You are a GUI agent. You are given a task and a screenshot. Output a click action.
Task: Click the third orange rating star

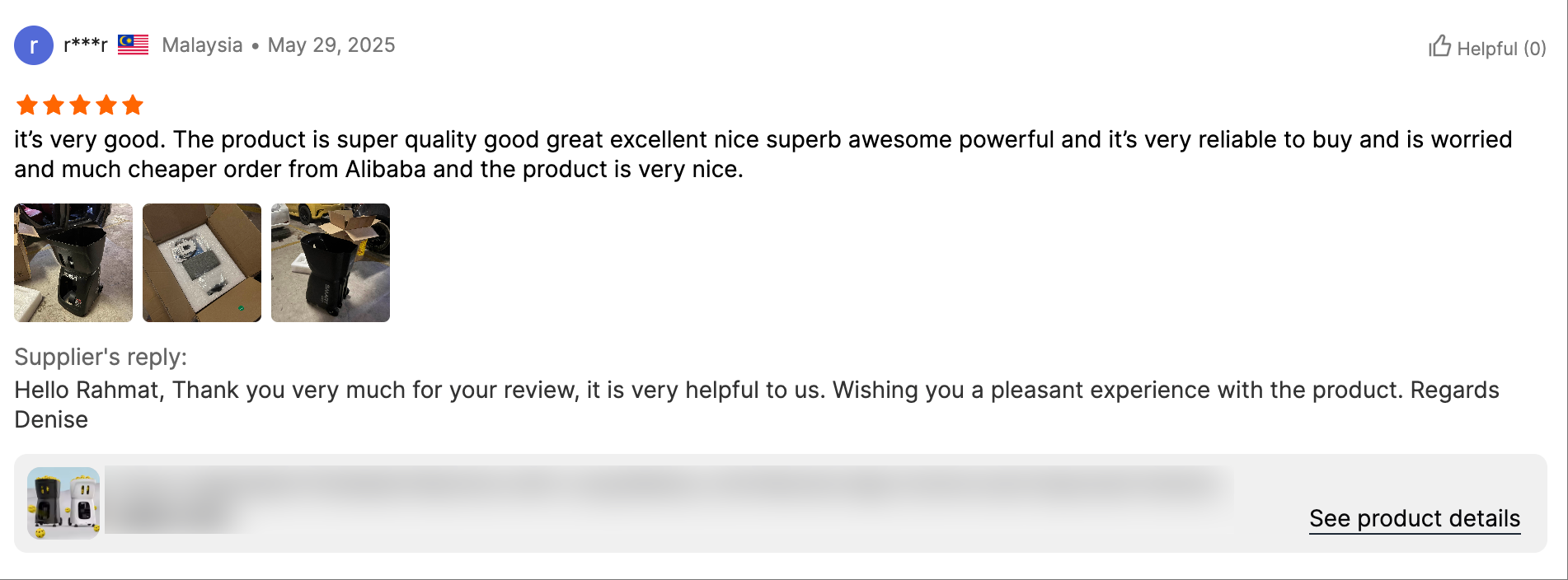(80, 105)
